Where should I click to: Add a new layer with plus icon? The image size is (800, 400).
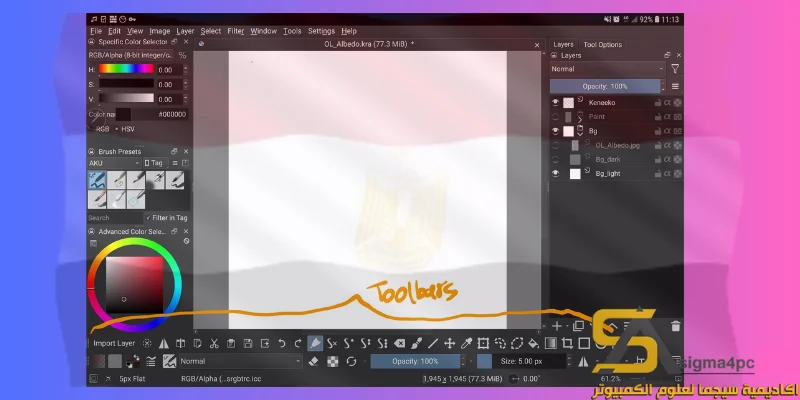pyautogui.click(x=557, y=326)
